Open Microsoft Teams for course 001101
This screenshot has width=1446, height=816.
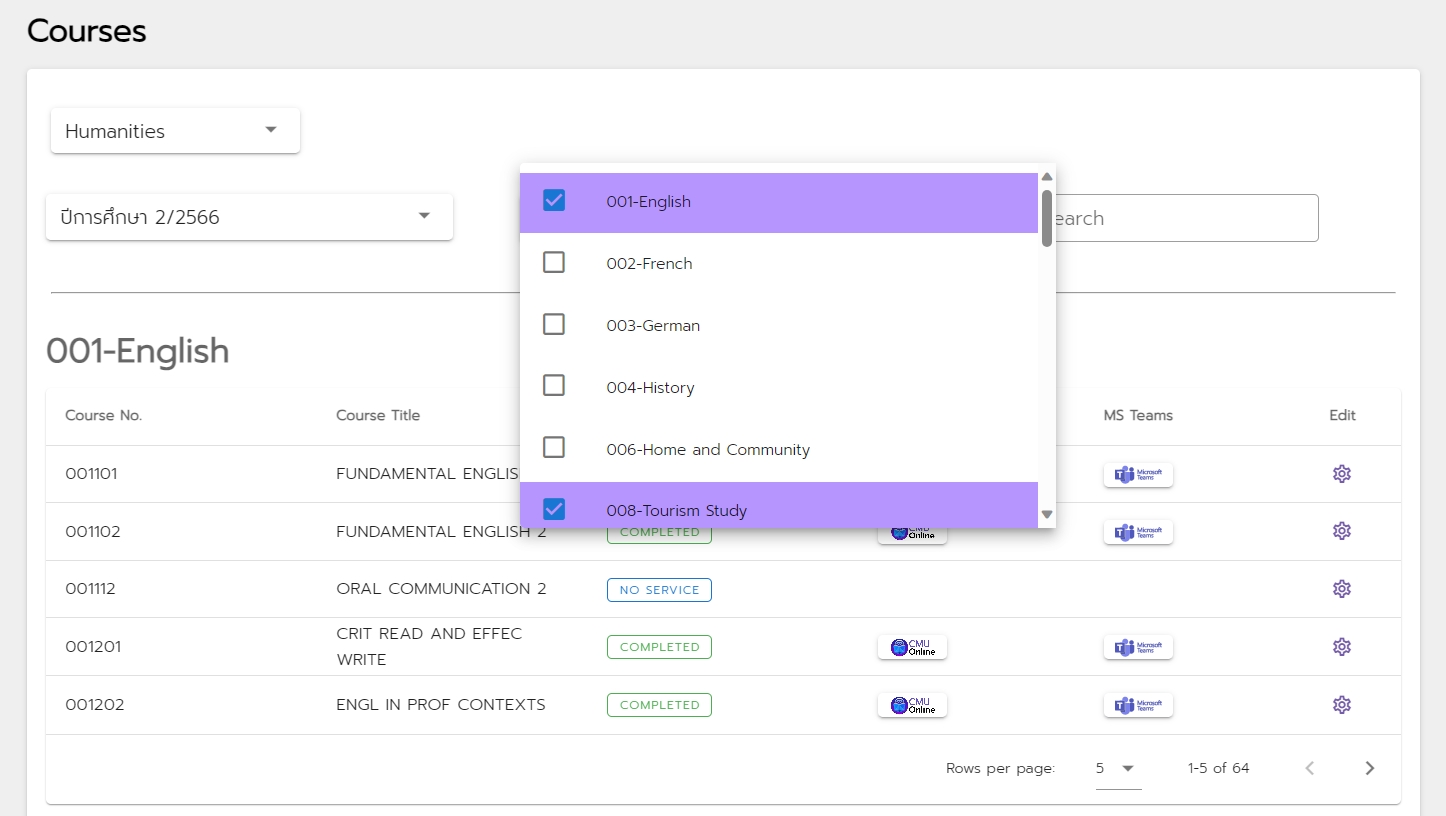pos(1138,474)
